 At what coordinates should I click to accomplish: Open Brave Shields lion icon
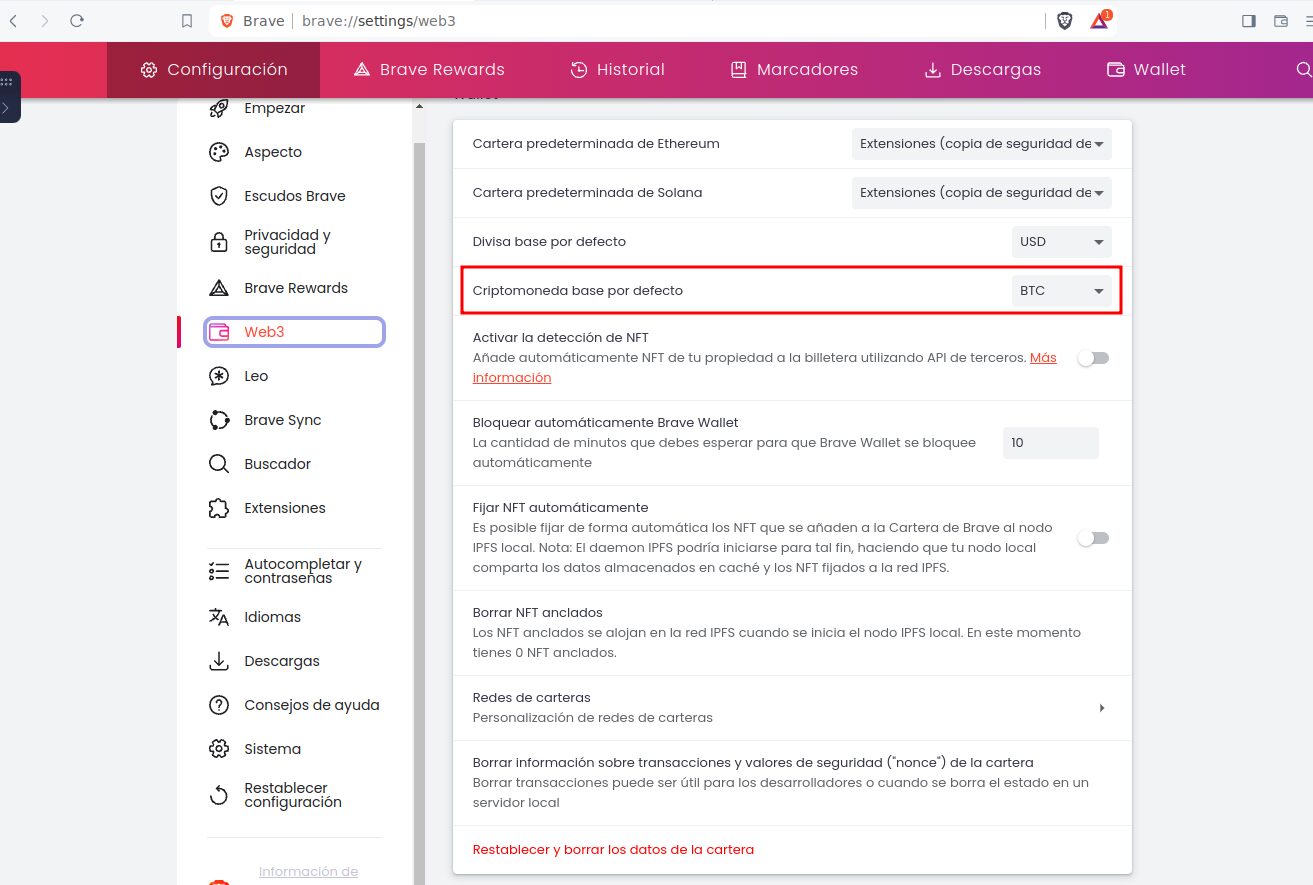[1065, 20]
